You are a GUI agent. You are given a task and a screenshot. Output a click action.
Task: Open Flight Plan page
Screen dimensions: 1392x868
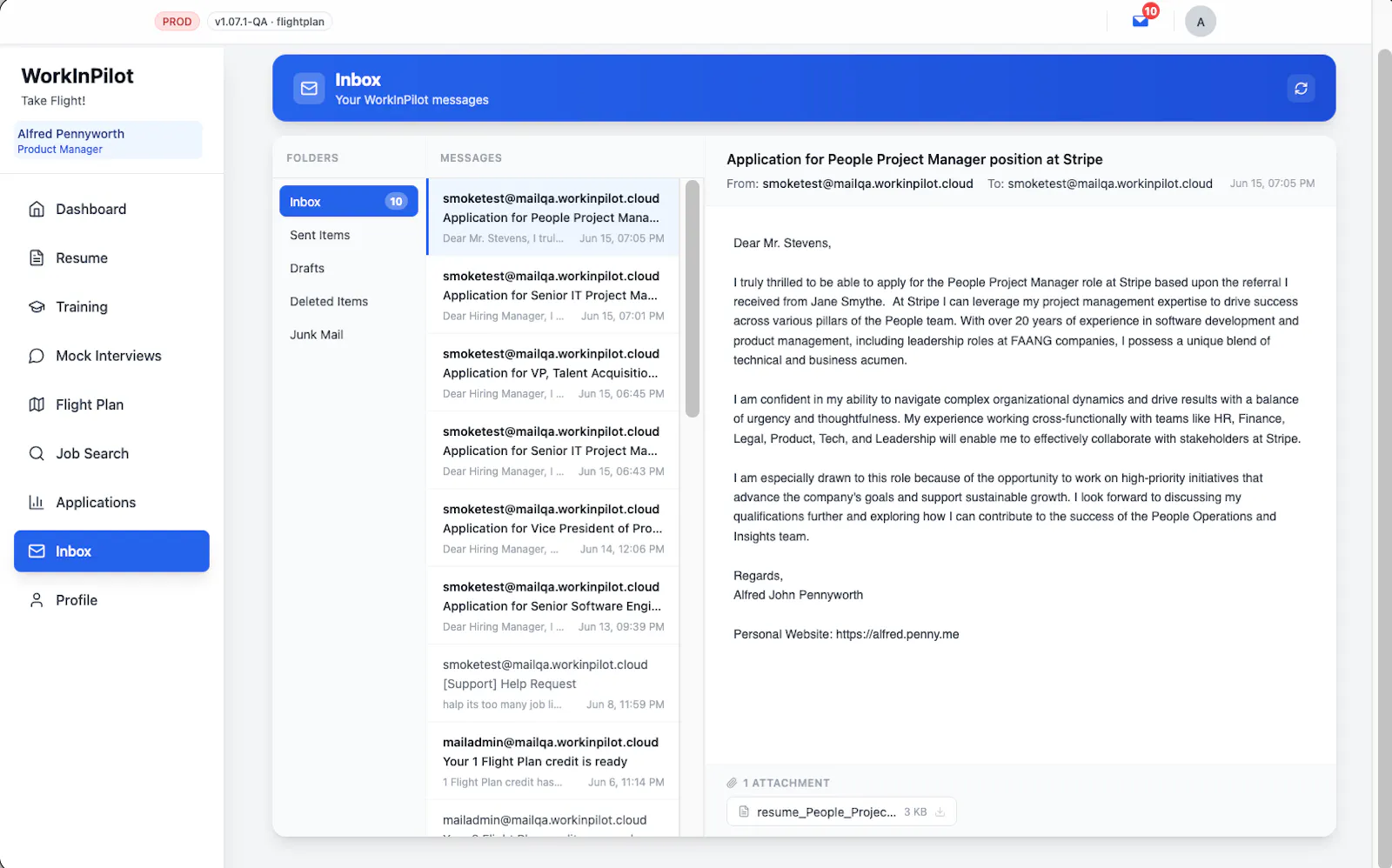tap(111, 404)
